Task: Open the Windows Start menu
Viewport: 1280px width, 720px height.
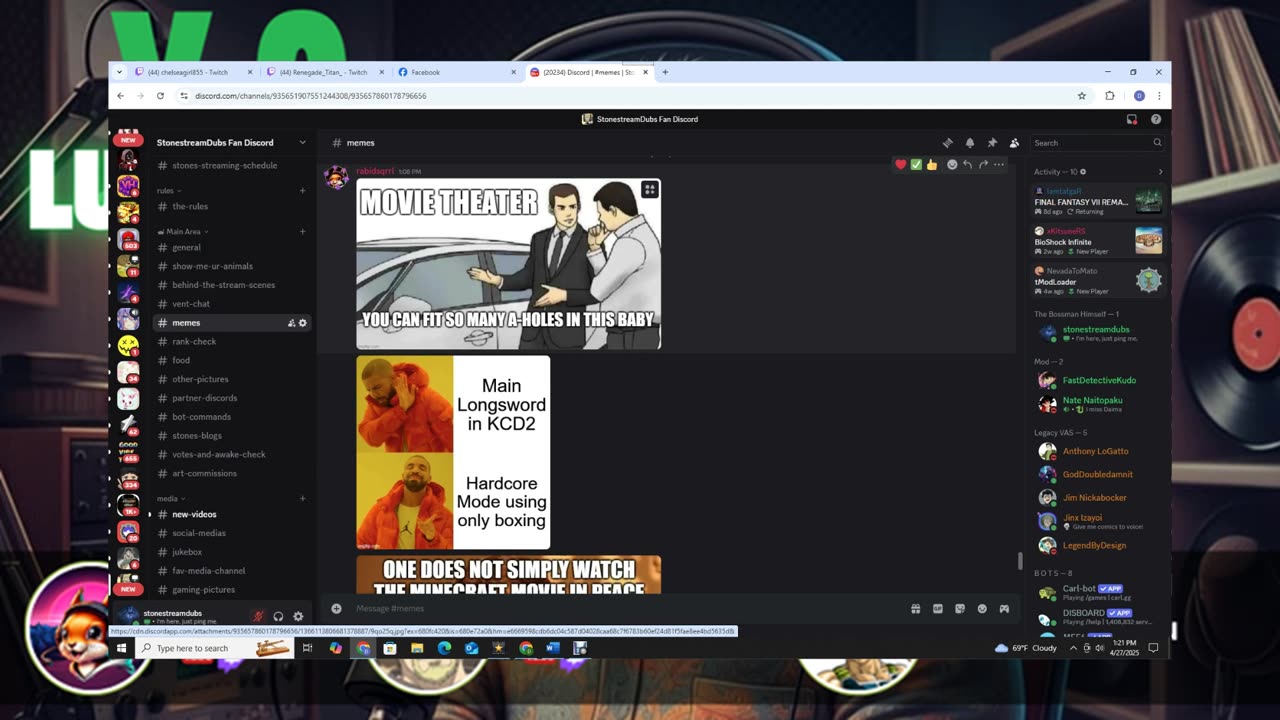Action: (x=122, y=648)
